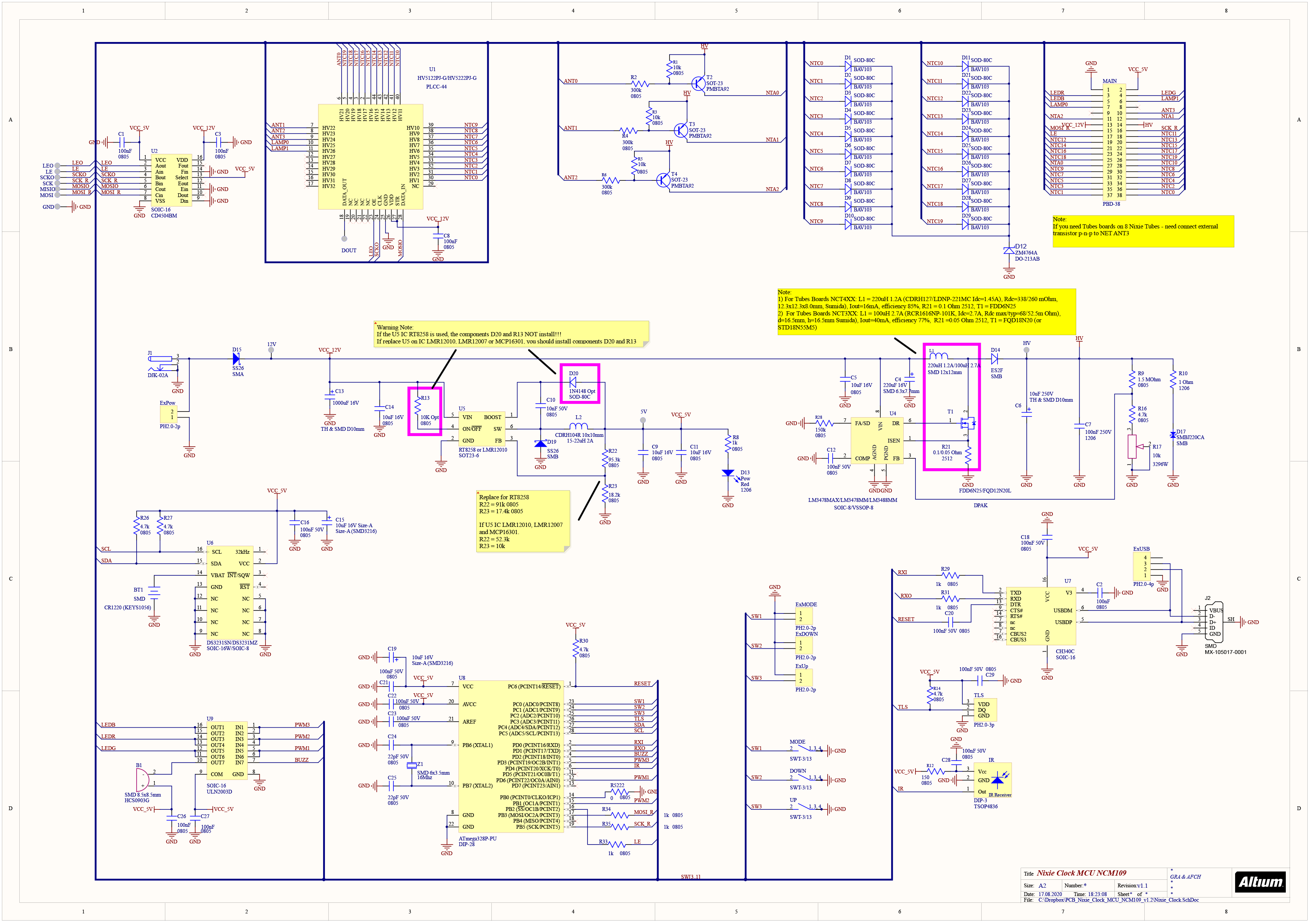The width and height of the screenshot is (1310, 924).
Task: Click the U5 RT8258 regulator body
Action: click(x=482, y=429)
